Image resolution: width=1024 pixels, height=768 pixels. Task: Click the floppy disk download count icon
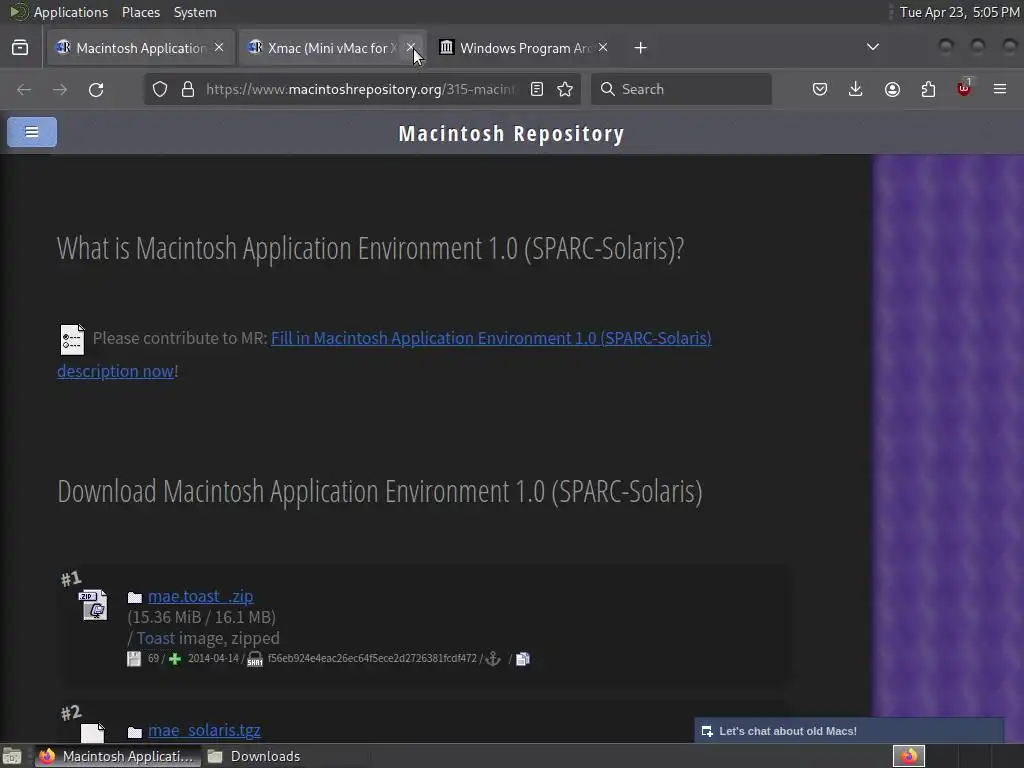coord(134,659)
